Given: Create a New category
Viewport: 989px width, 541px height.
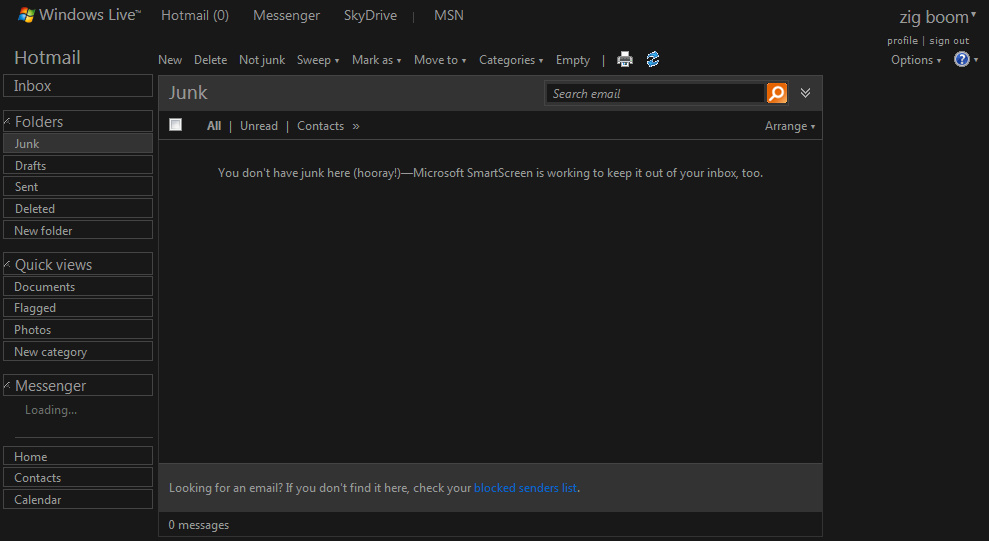Looking at the screenshot, I should click(78, 351).
